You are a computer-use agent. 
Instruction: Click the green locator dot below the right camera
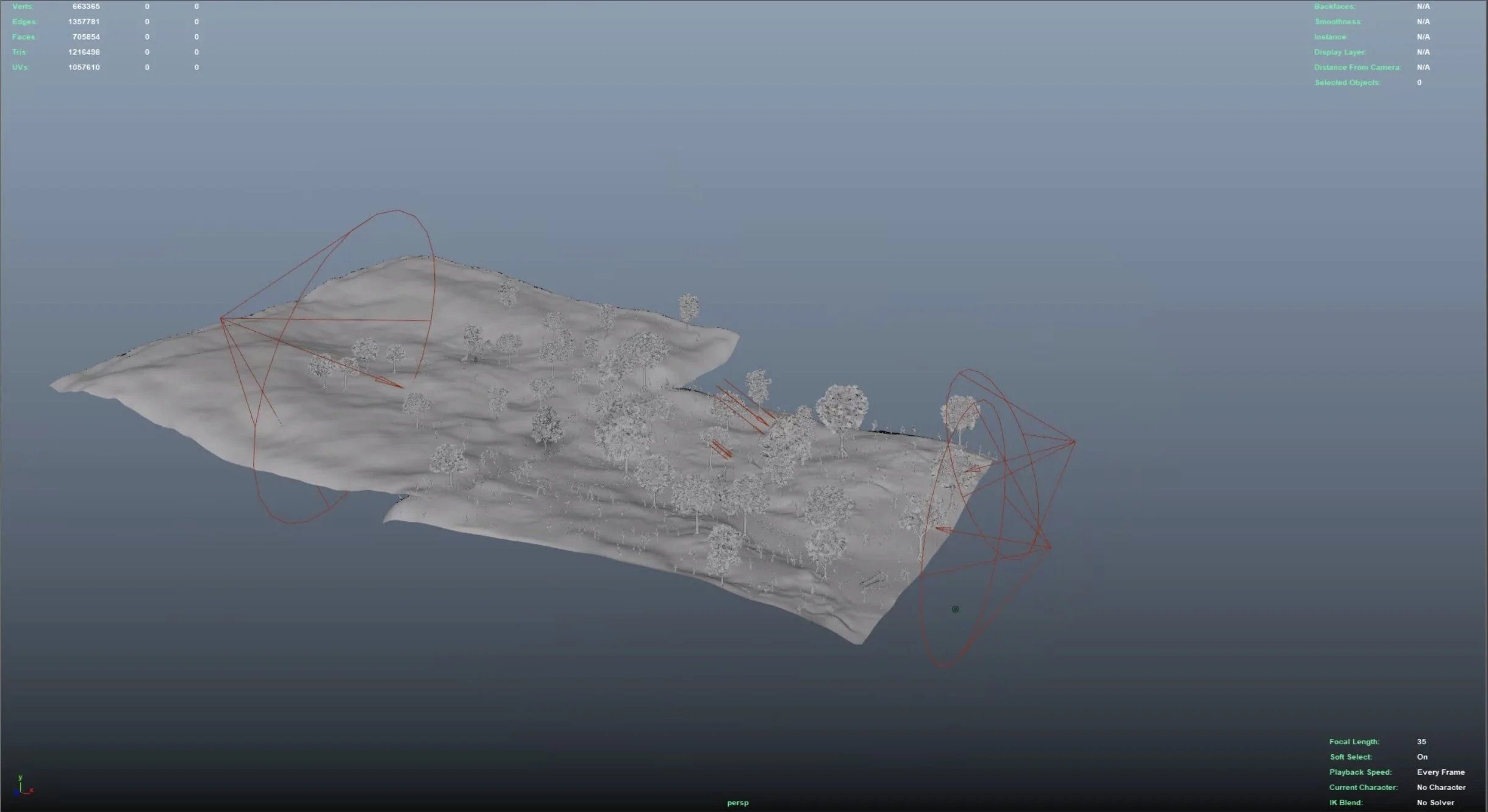point(956,608)
